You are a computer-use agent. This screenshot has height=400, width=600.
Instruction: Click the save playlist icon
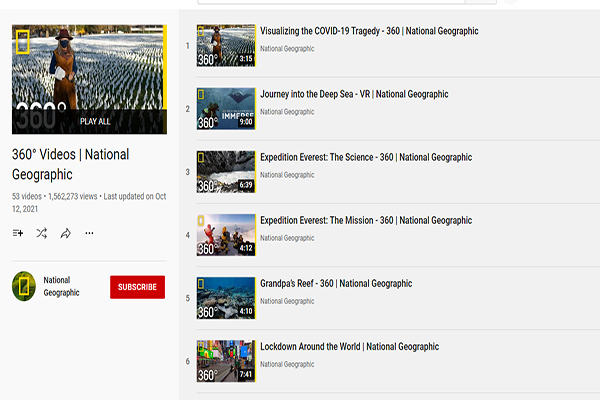tap(18, 233)
